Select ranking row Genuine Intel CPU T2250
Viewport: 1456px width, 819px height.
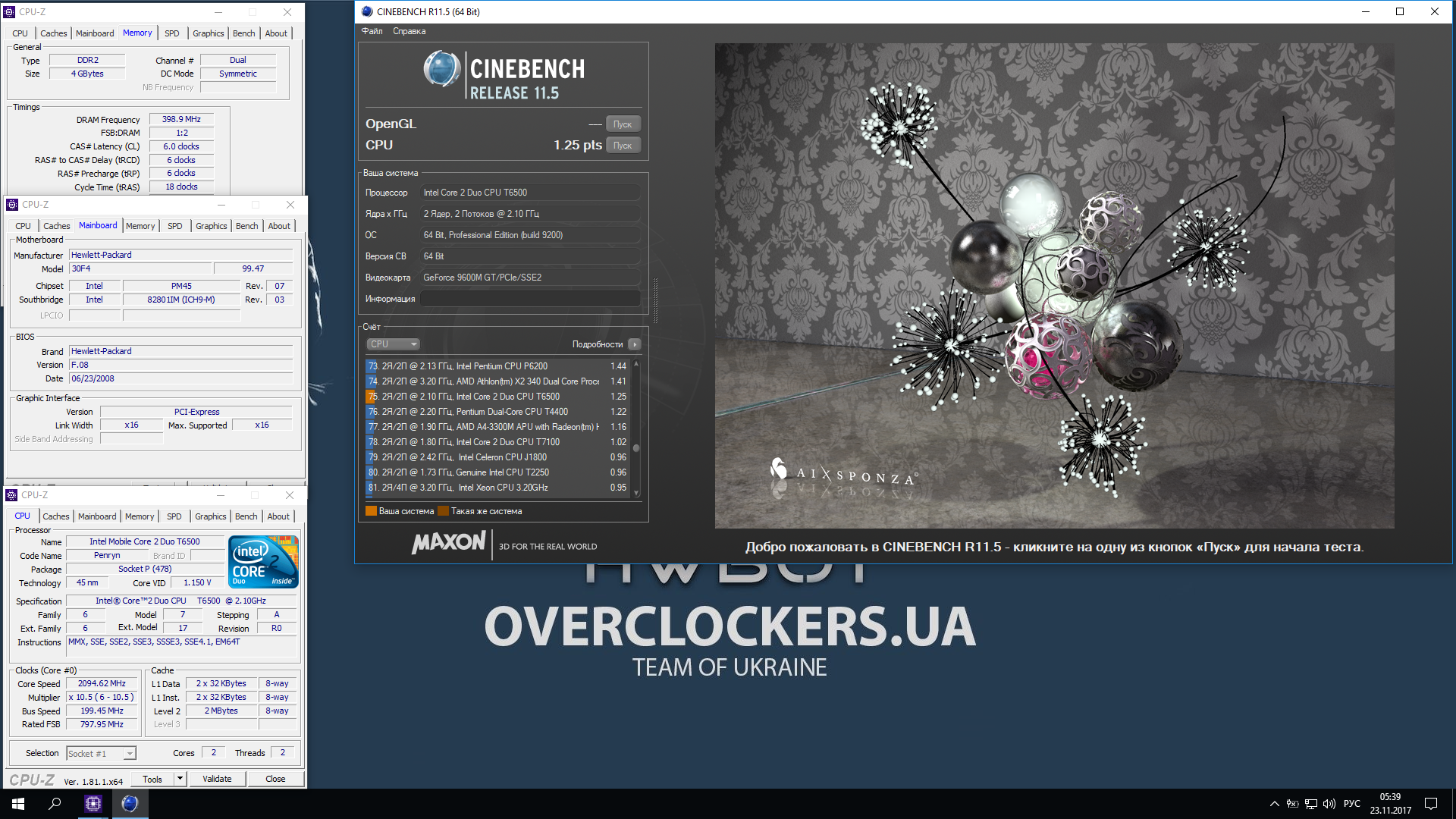point(497,472)
